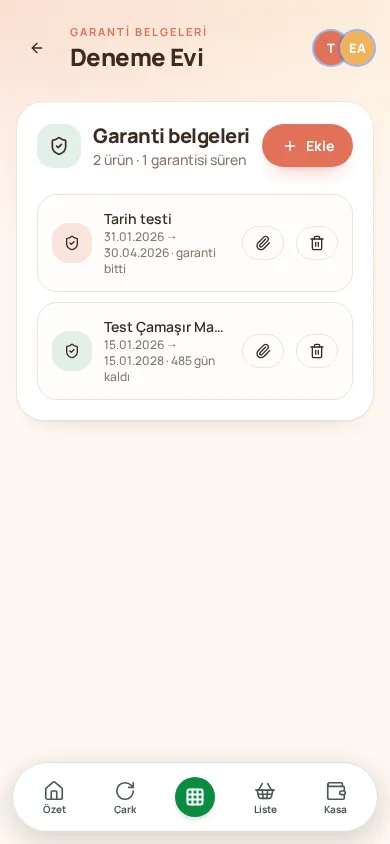Delete the Tarih testi warranty
The width and height of the screenshot is (390, 844).
point(317,243)
